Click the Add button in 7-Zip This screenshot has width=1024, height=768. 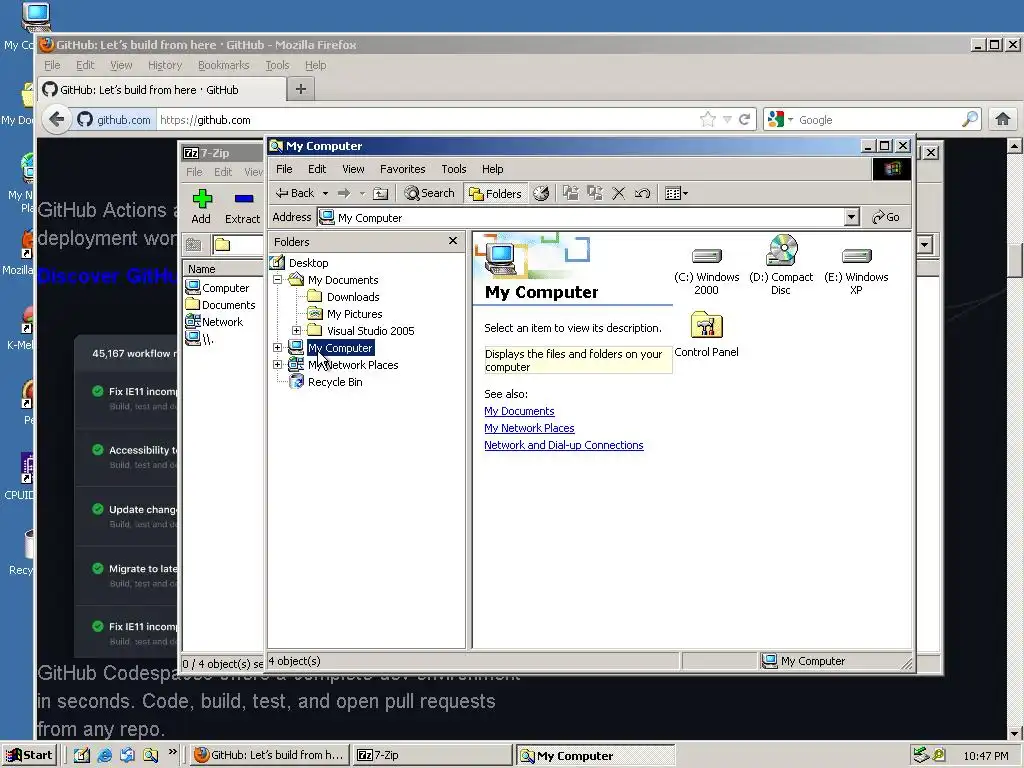[201, 206]
